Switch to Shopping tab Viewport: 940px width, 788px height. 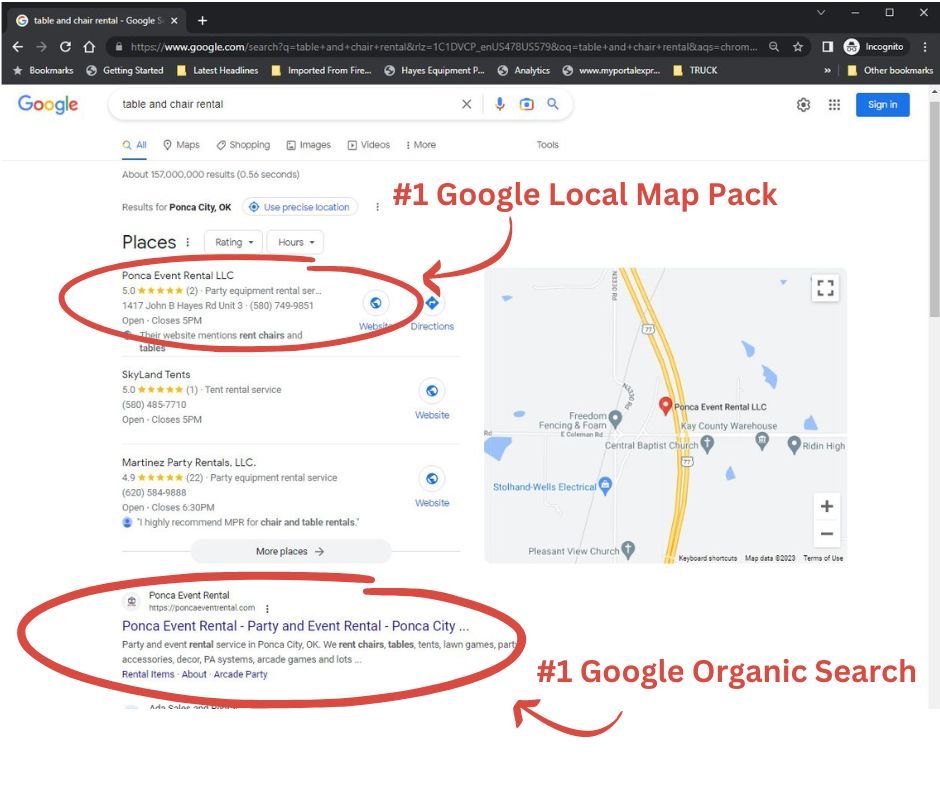[243, 145]
